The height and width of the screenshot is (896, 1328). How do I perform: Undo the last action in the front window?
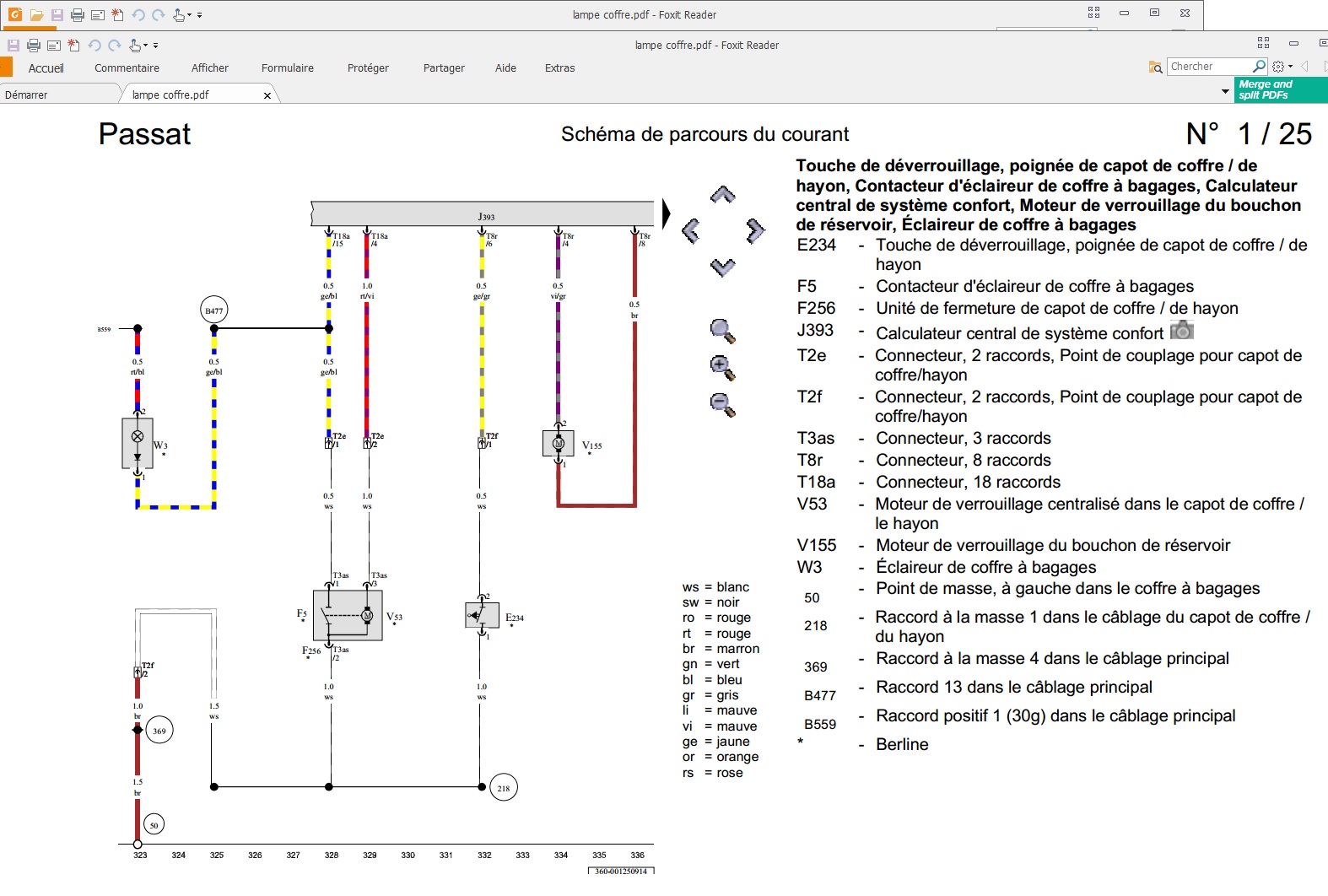point(94,46)
